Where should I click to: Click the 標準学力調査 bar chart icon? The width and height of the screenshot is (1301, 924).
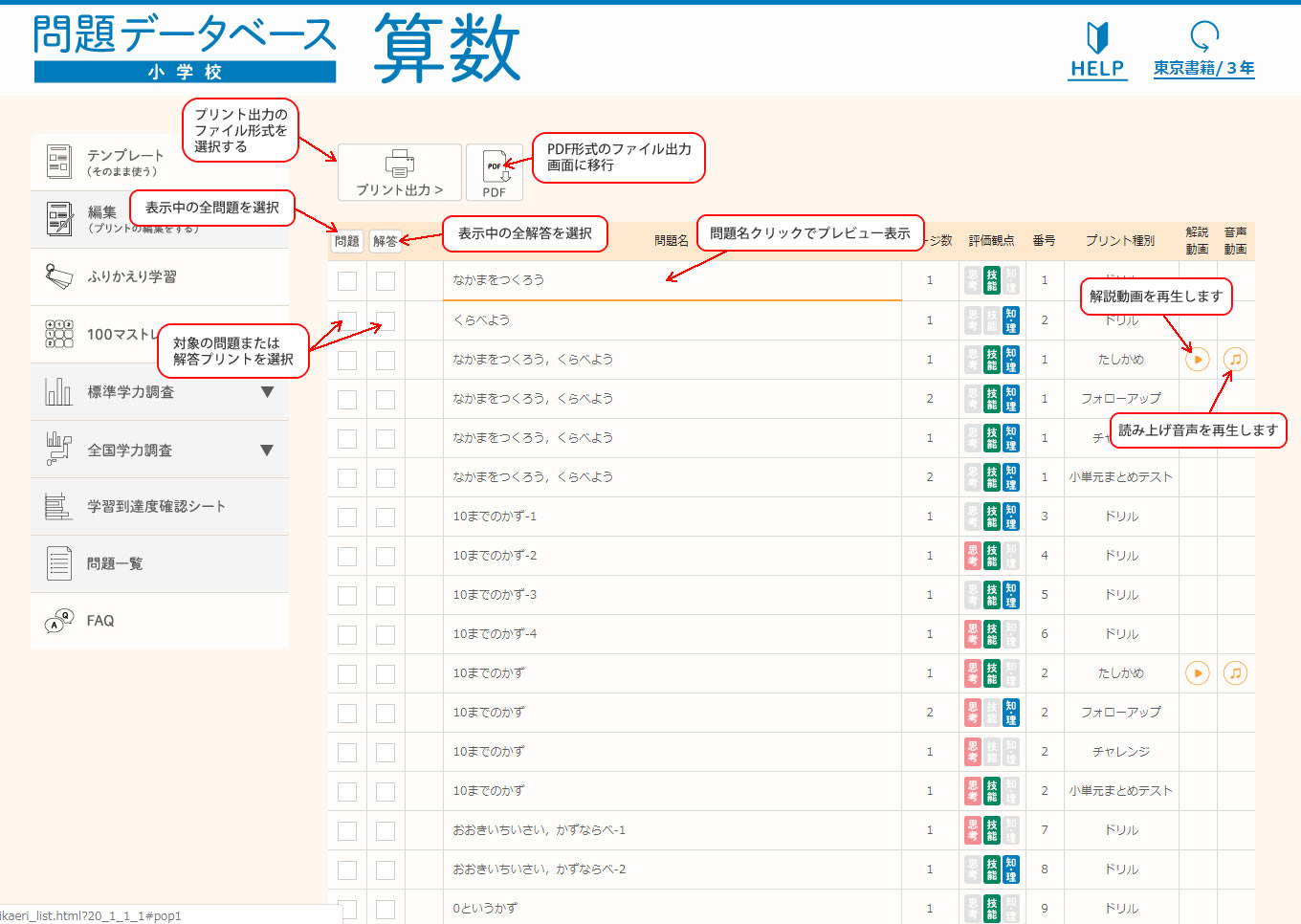[58, 391]
